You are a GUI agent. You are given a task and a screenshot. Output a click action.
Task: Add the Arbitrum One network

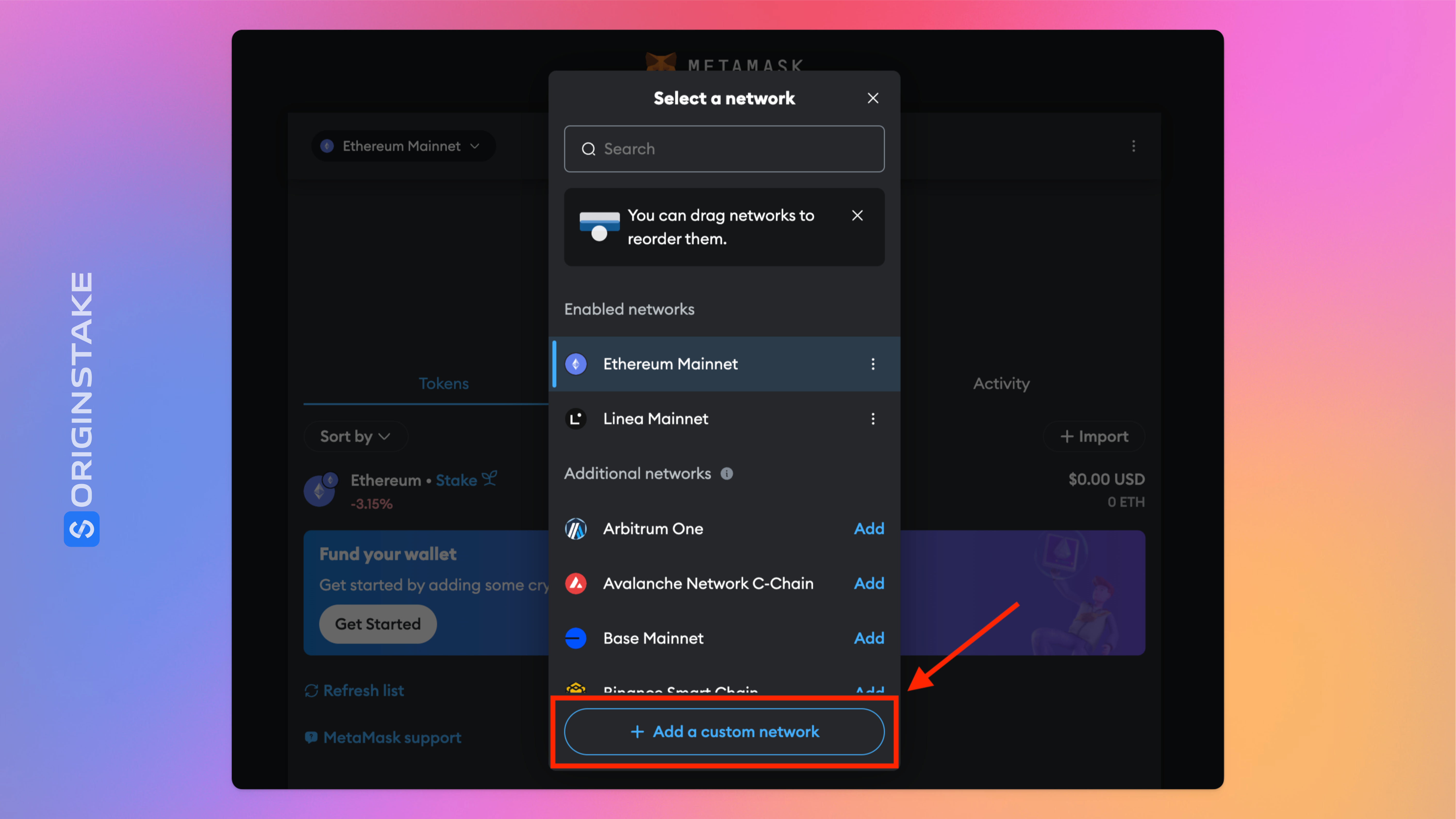[x=869, y=529]
